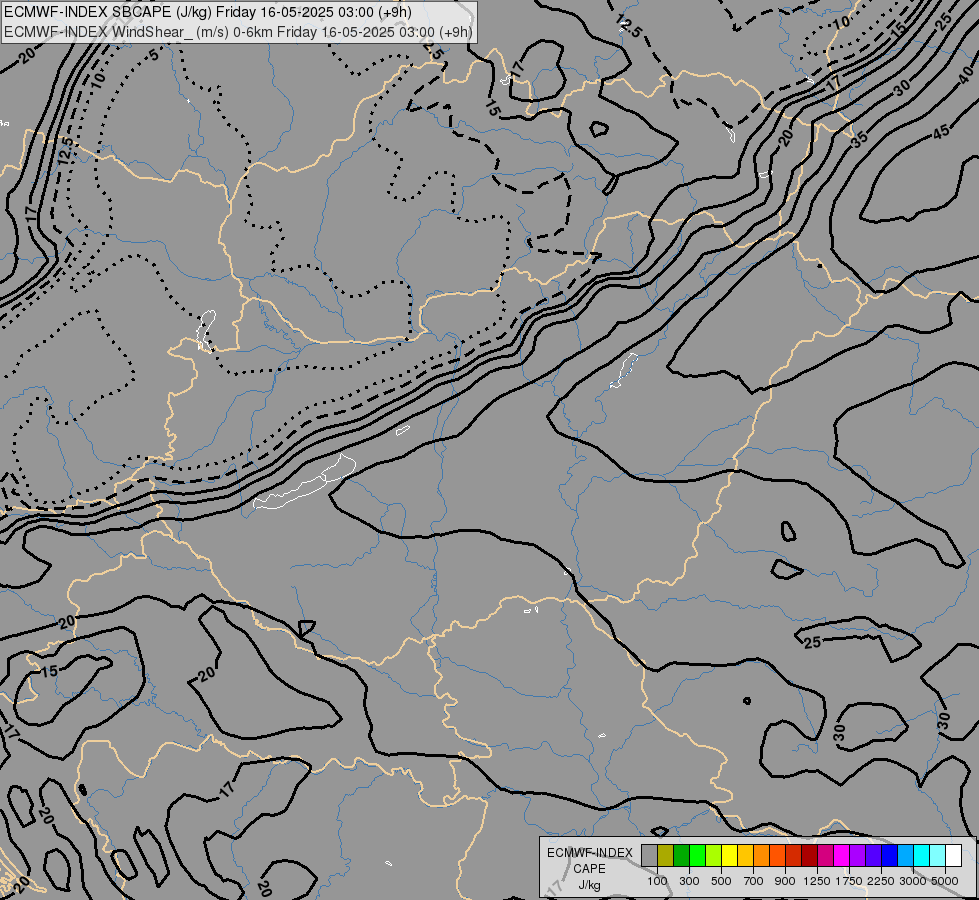
Task: Select the olive swatch in CAPE legend
Action: pos(666,855)
